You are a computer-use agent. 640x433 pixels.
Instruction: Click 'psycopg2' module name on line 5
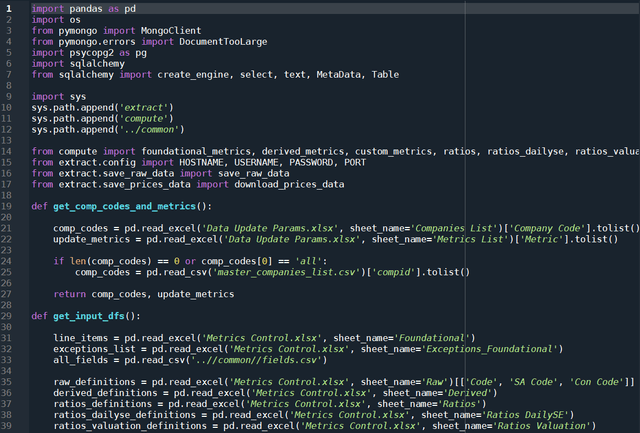(x=91, y=53)
